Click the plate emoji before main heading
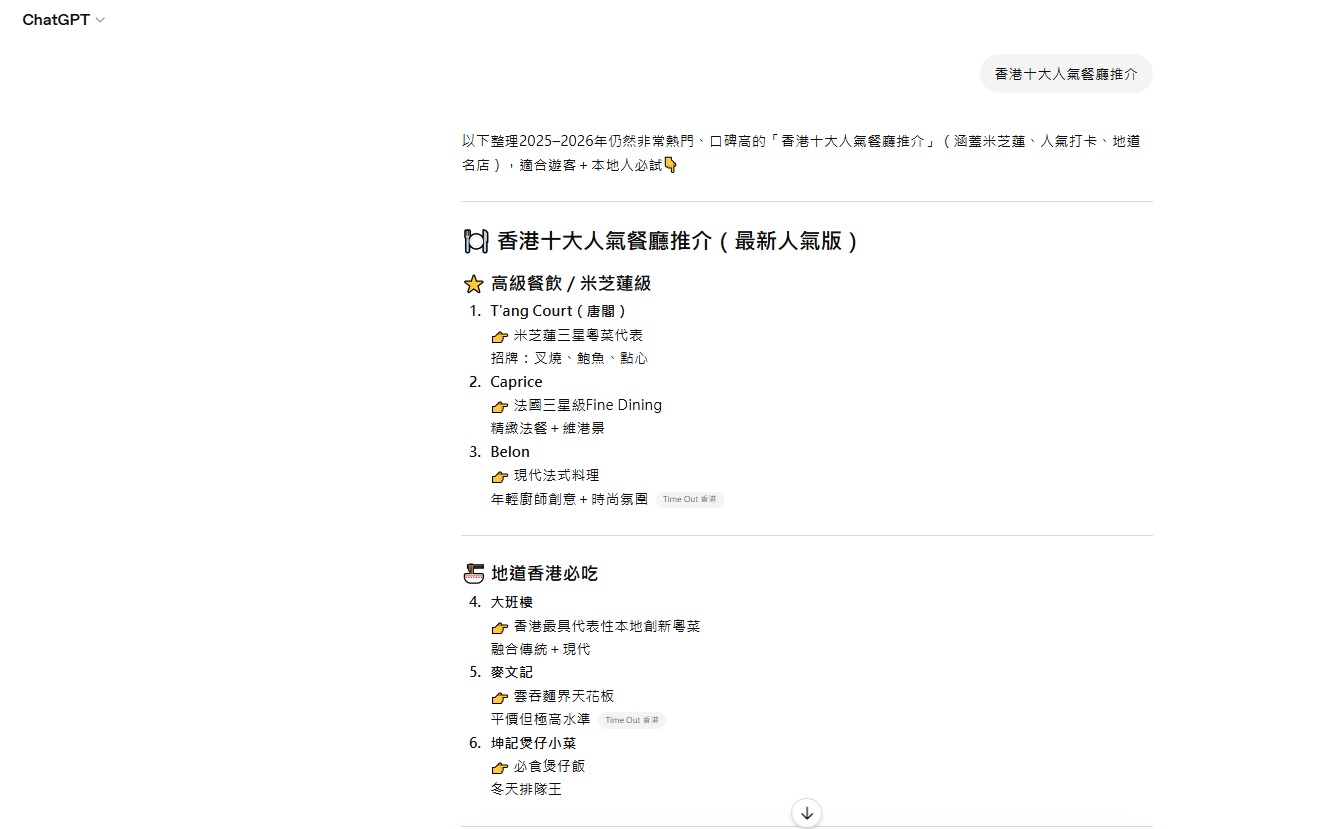This screenshot has height=829, width=1335. click(x=476, y=241)
